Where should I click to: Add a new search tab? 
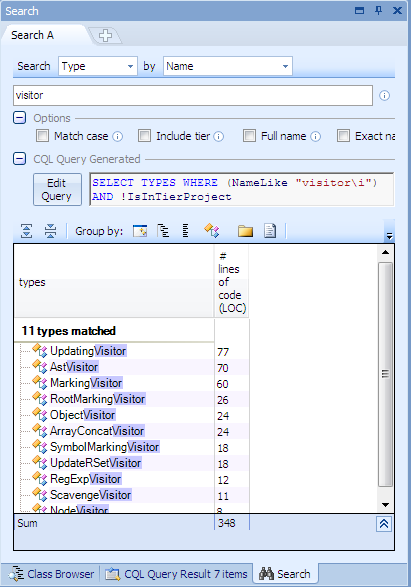[105, 36]
